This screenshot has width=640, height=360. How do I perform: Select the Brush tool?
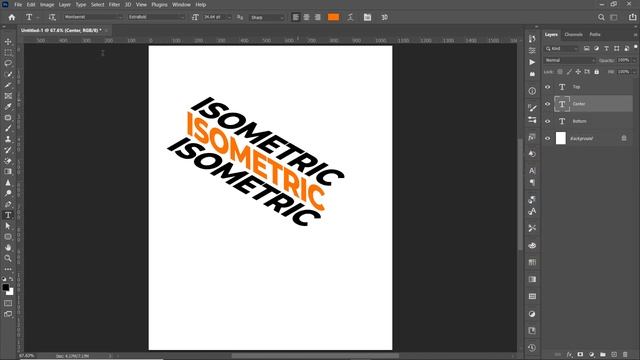pos(8,128)
